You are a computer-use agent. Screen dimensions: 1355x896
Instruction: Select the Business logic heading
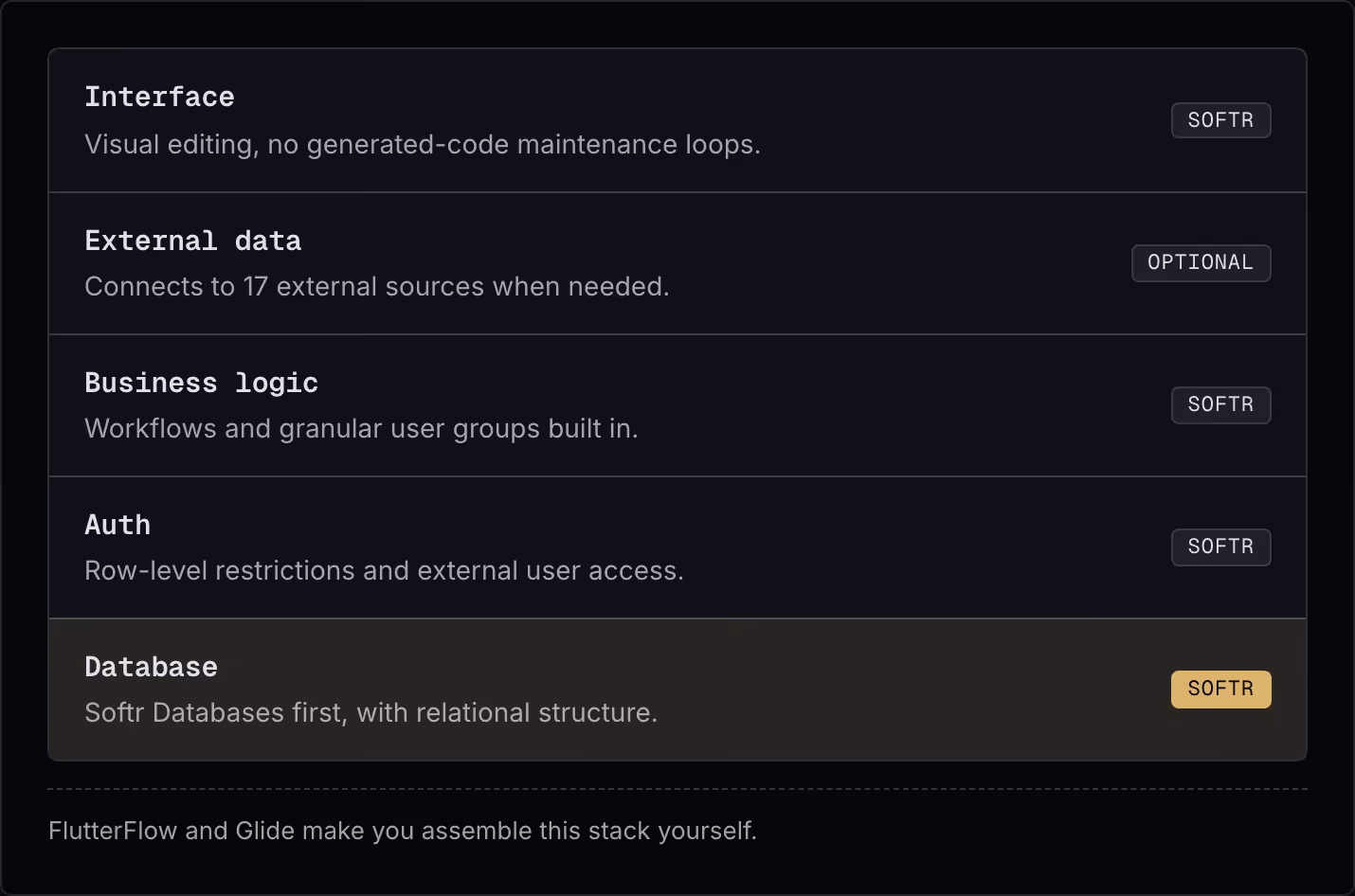pos(201,383)
